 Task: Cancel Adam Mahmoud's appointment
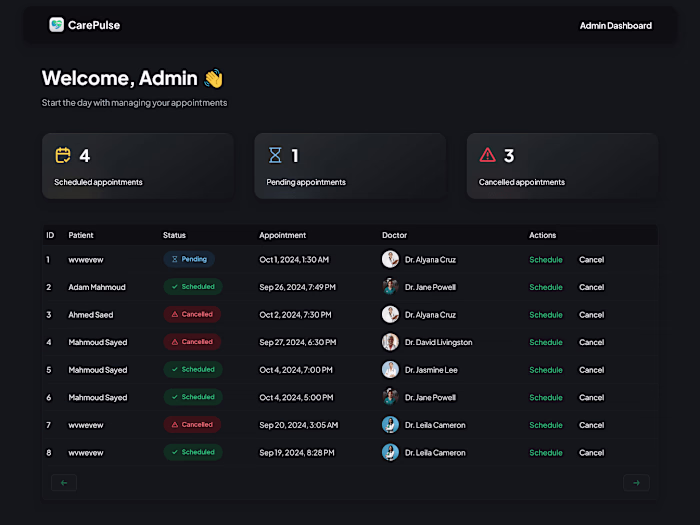(591, 287)
